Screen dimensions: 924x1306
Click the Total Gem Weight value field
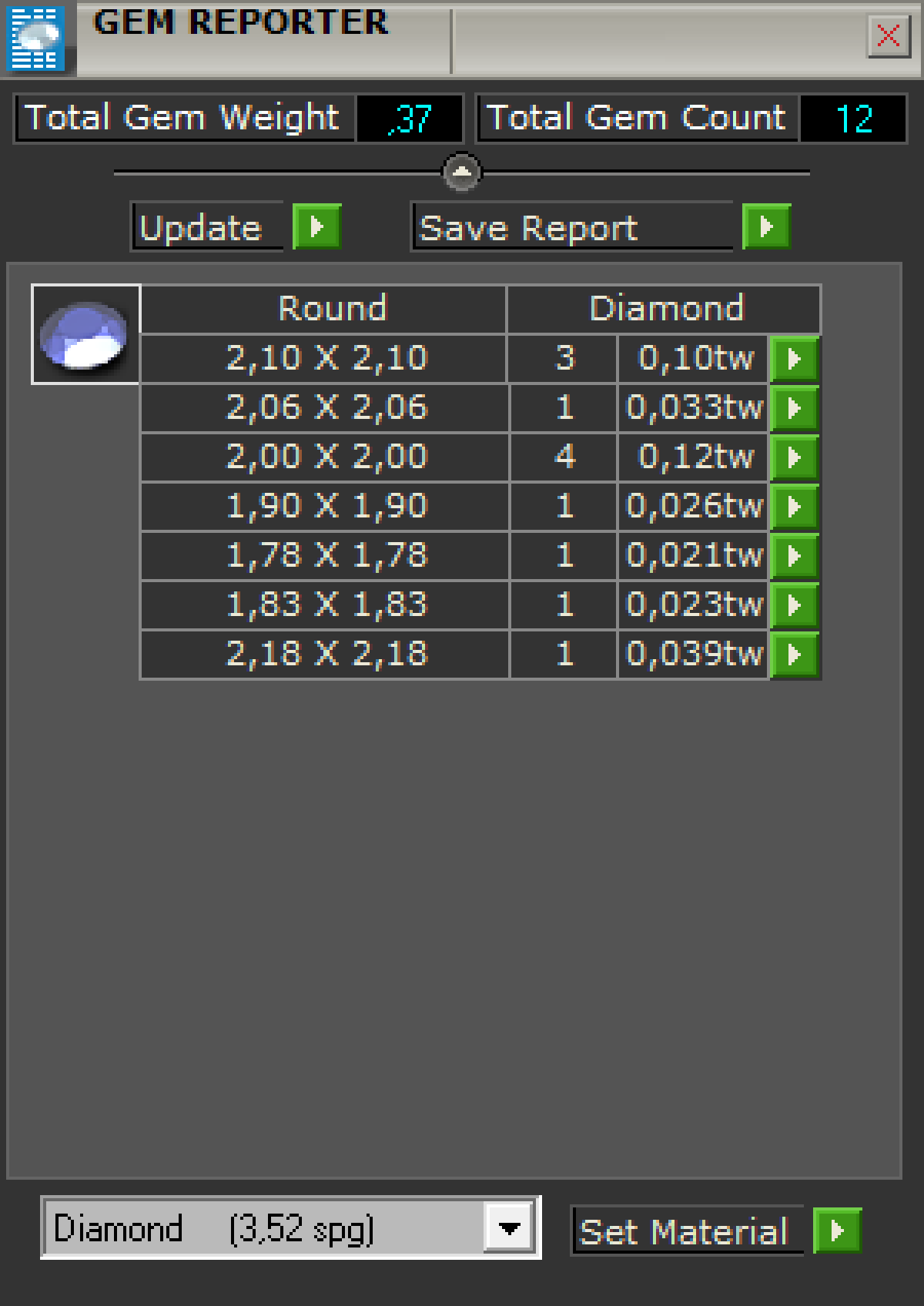point(410,119)
